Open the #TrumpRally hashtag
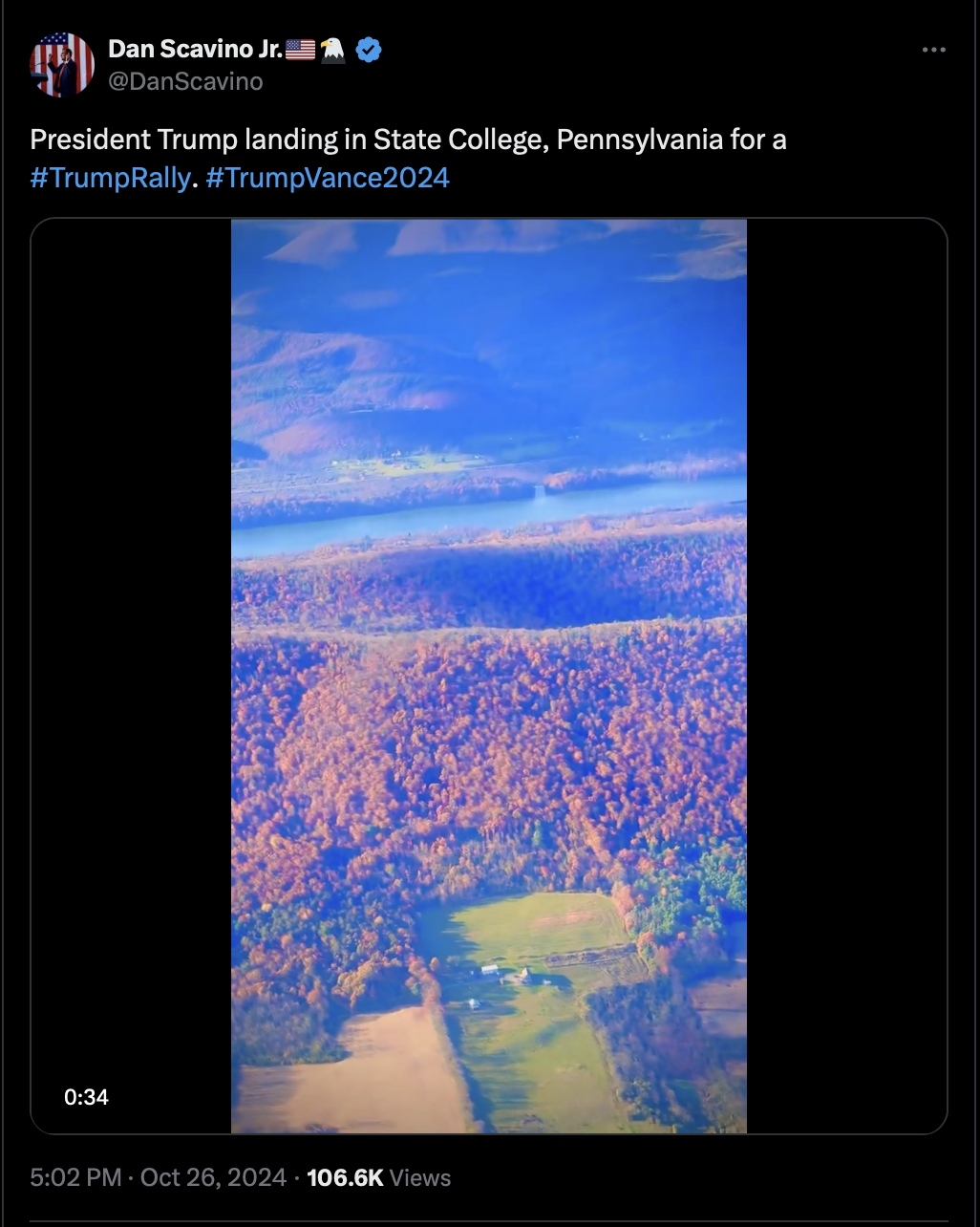 pyautogui.click(x=110, y=178)
